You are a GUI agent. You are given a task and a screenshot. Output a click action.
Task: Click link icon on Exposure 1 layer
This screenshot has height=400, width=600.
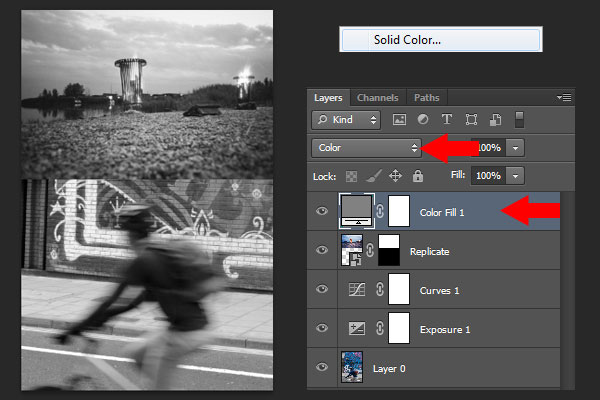pyautogui.click(x=380, y=328)
